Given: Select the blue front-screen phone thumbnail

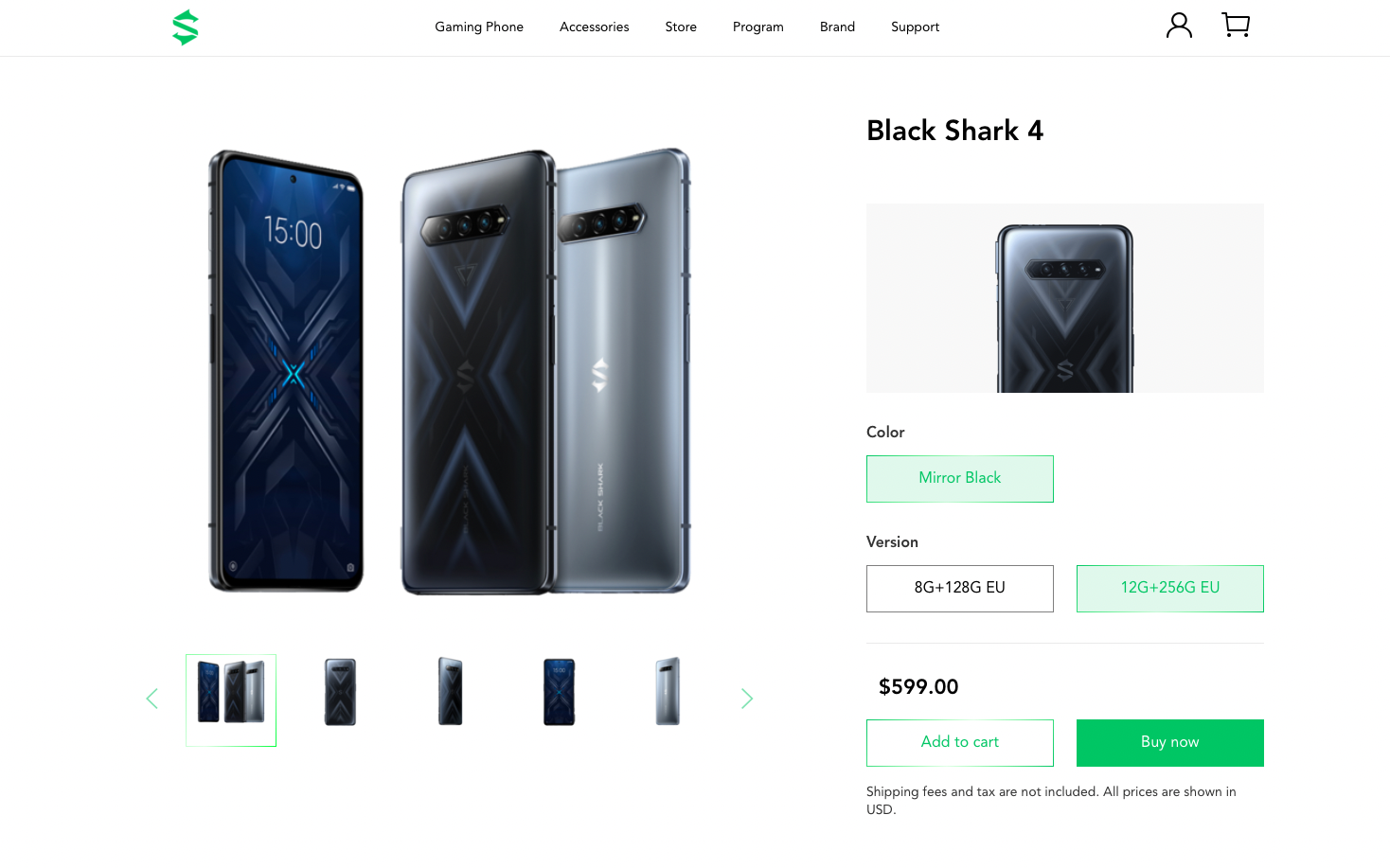Looking at the screenshot, I should 559,692.
